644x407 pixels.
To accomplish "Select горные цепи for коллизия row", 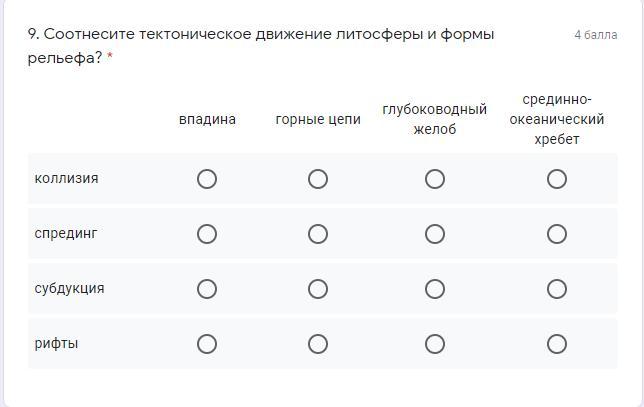I will click(x=318, y=179).
